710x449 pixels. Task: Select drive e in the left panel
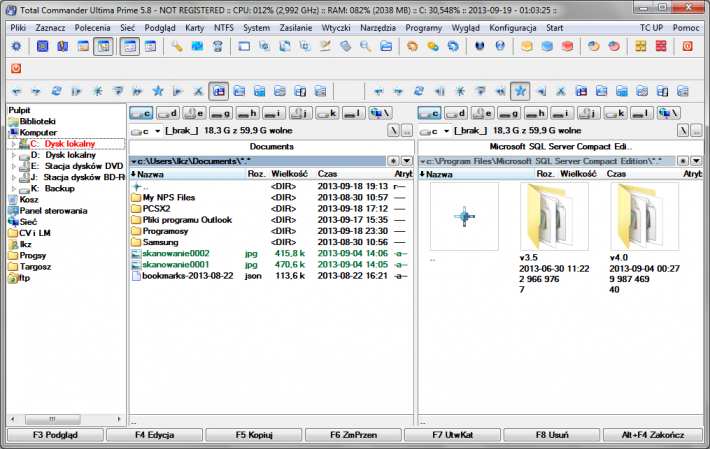(194, 113)
